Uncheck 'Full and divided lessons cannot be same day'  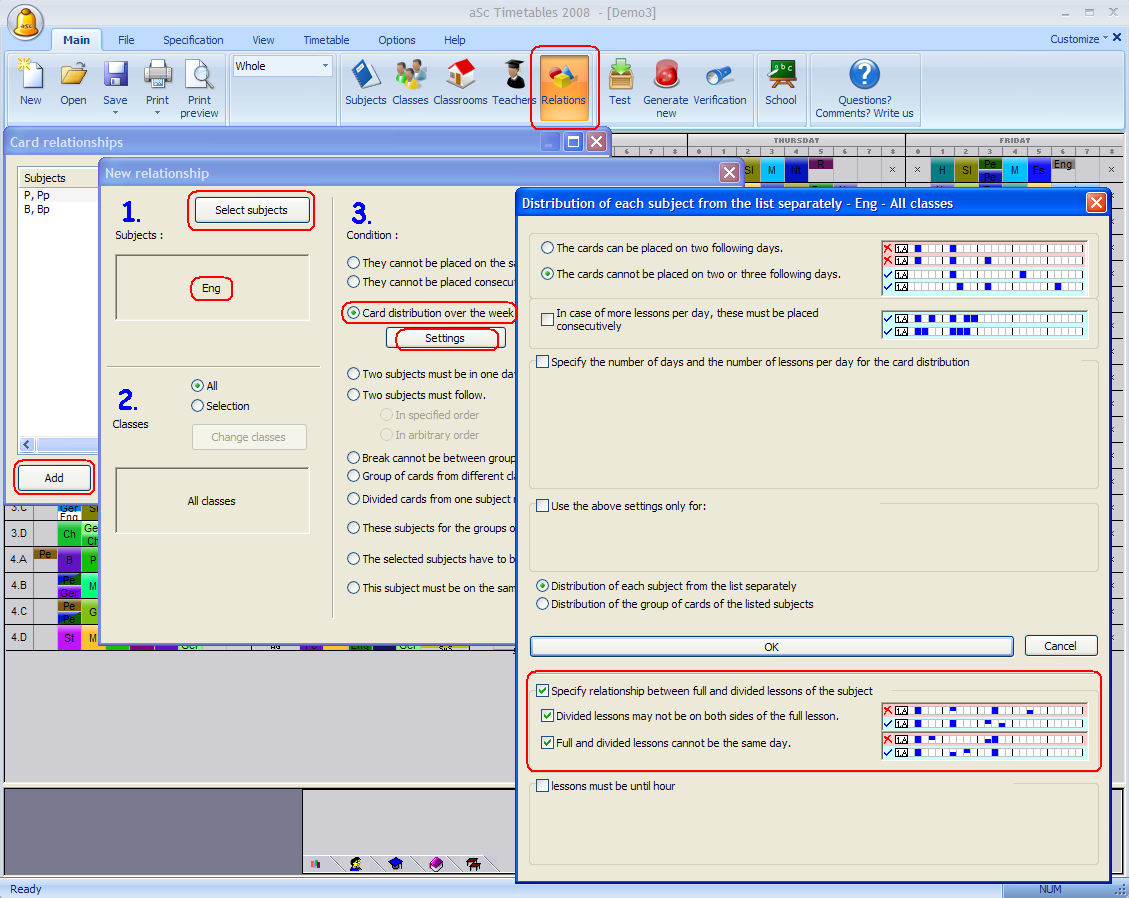point(547,743)
